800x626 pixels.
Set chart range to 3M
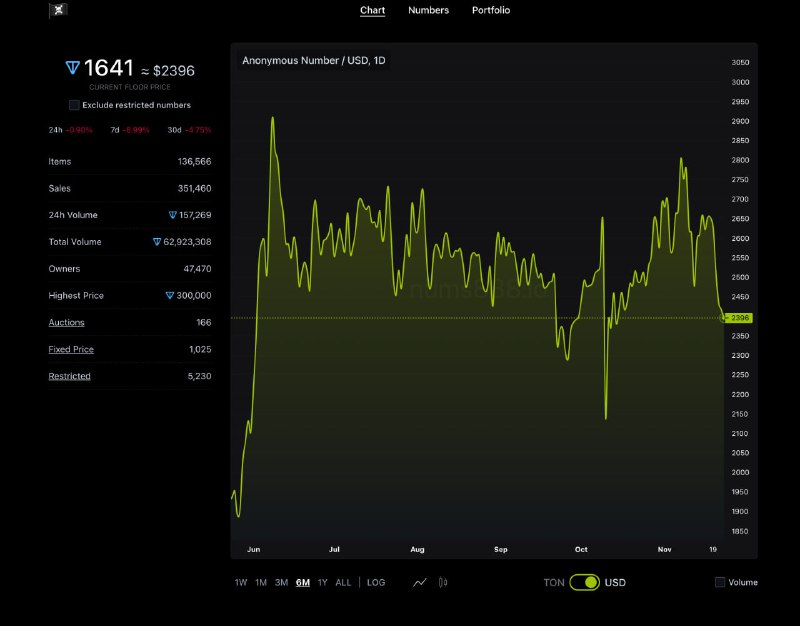(x=281, y=582)
